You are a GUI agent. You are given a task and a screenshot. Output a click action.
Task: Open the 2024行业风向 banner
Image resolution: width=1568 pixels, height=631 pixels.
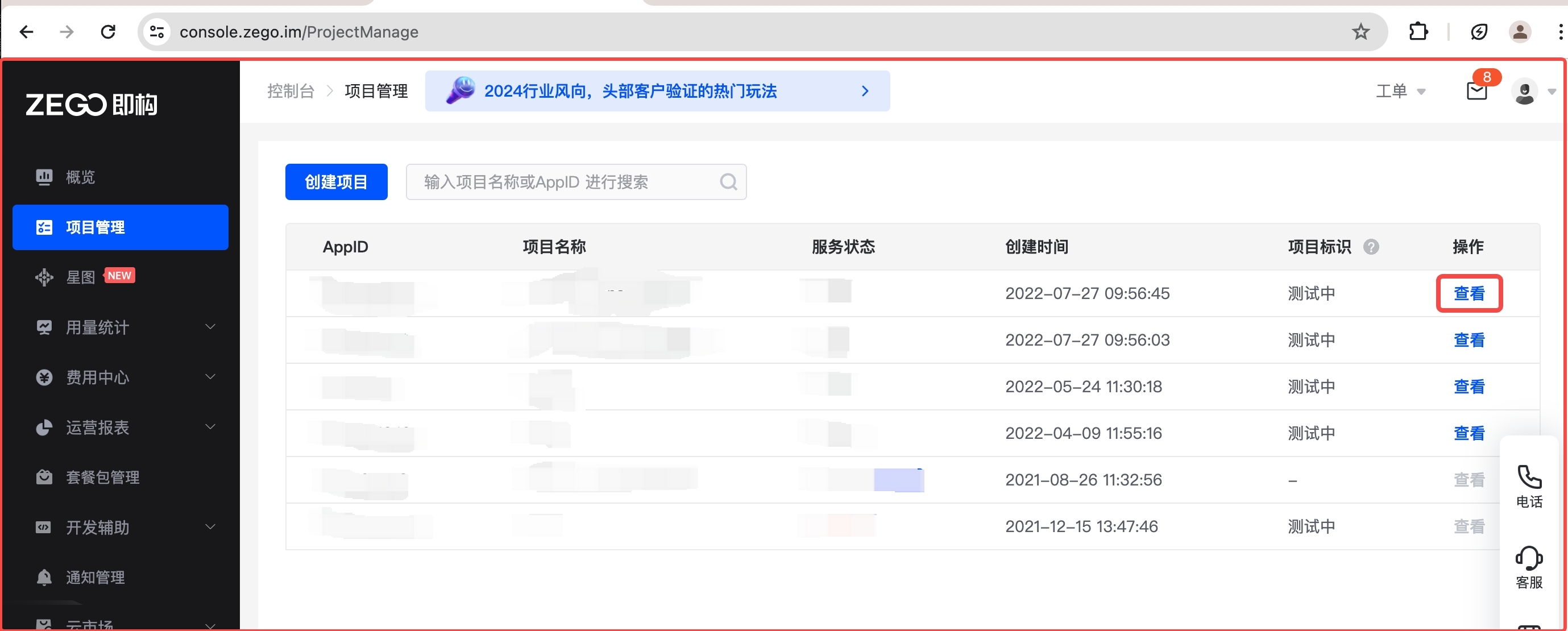point(657,92)
